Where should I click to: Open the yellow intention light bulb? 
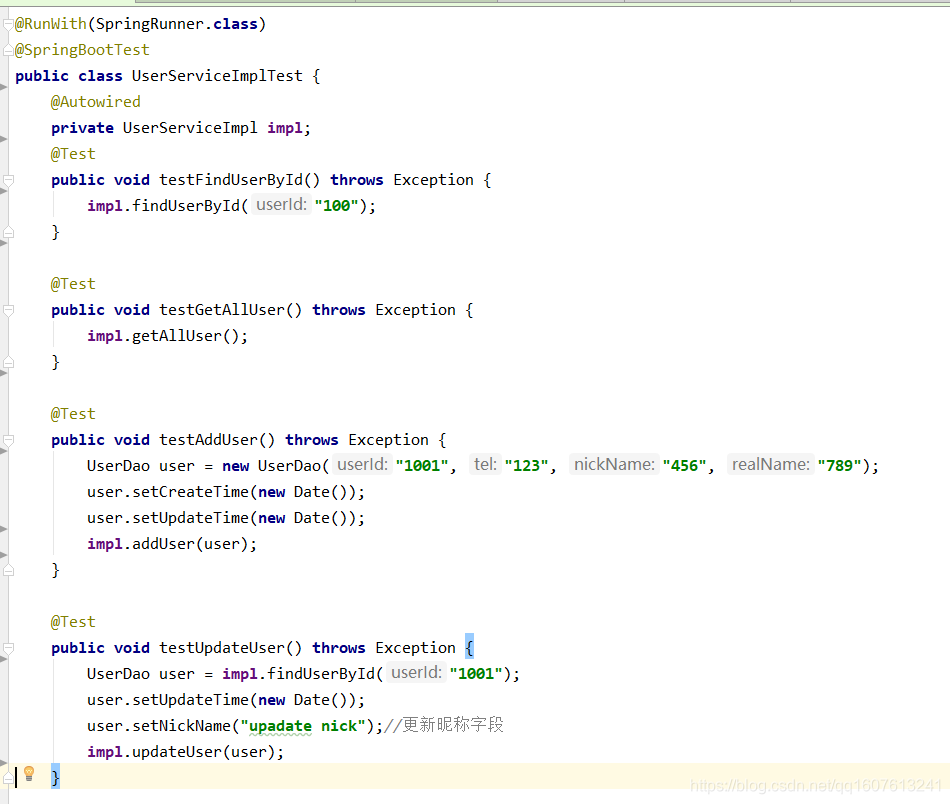coord(28,776)
